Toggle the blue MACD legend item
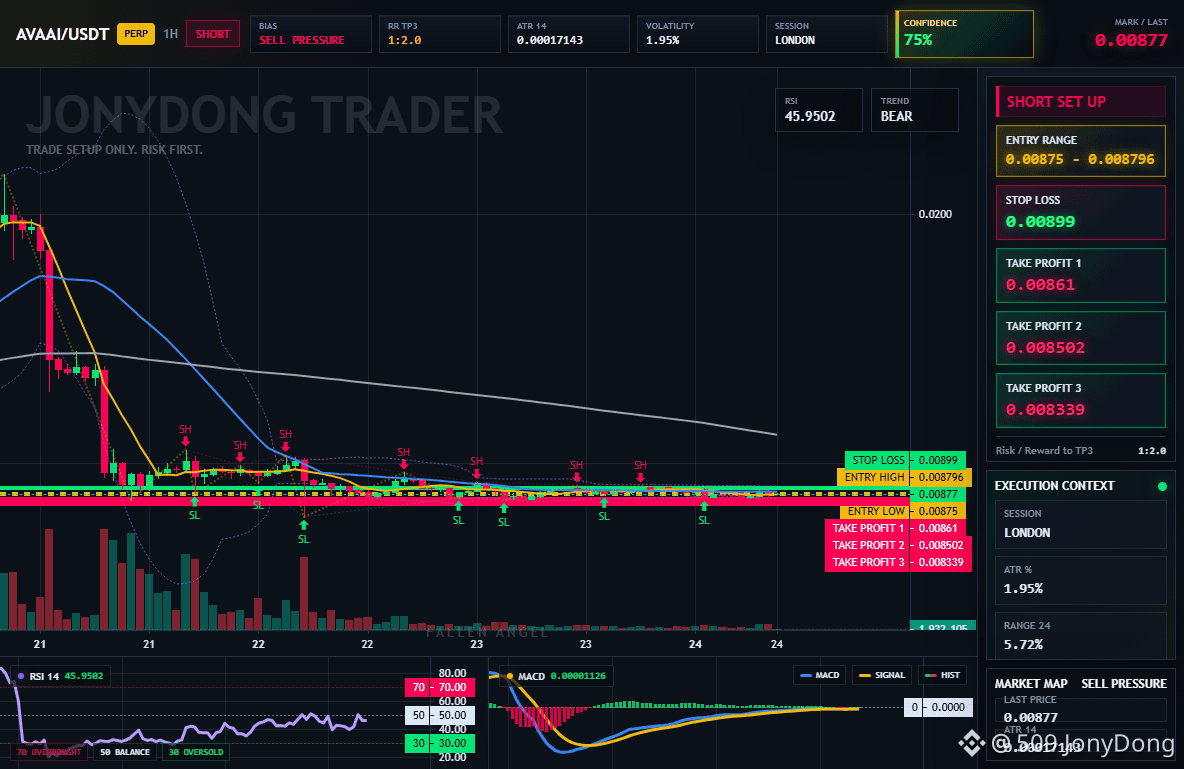1184x769 pixels. click(819, 675)
